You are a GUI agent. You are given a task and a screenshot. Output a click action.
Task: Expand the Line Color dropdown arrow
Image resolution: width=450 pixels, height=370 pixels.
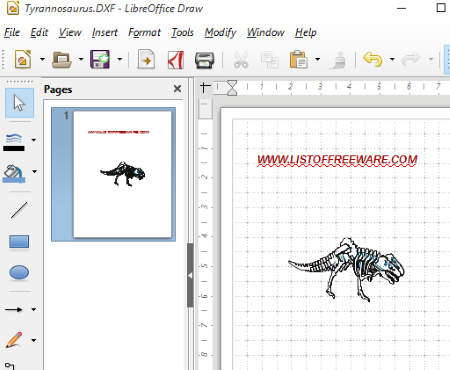tap(34, 140)
